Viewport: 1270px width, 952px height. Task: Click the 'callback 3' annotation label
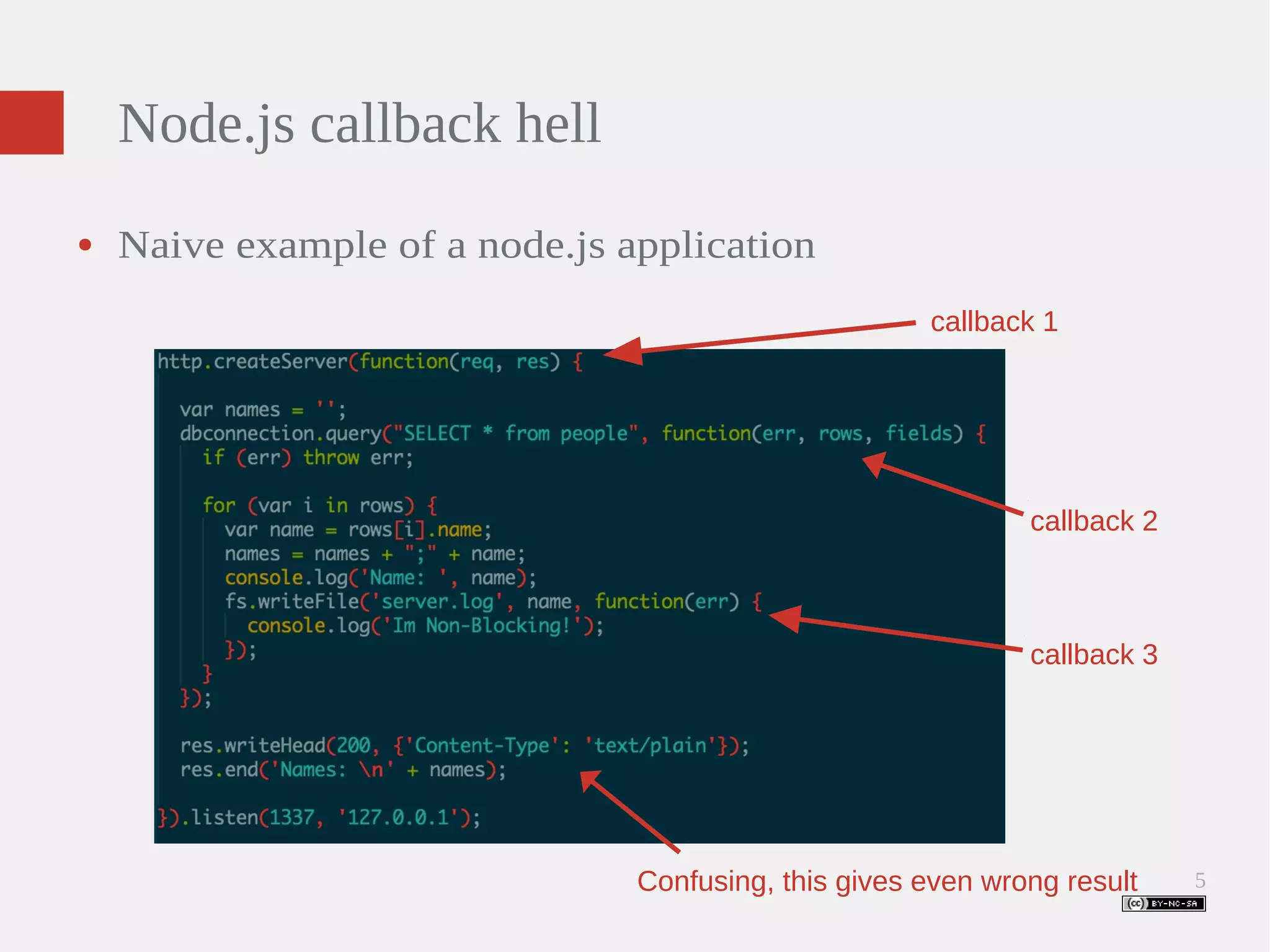1093,655
